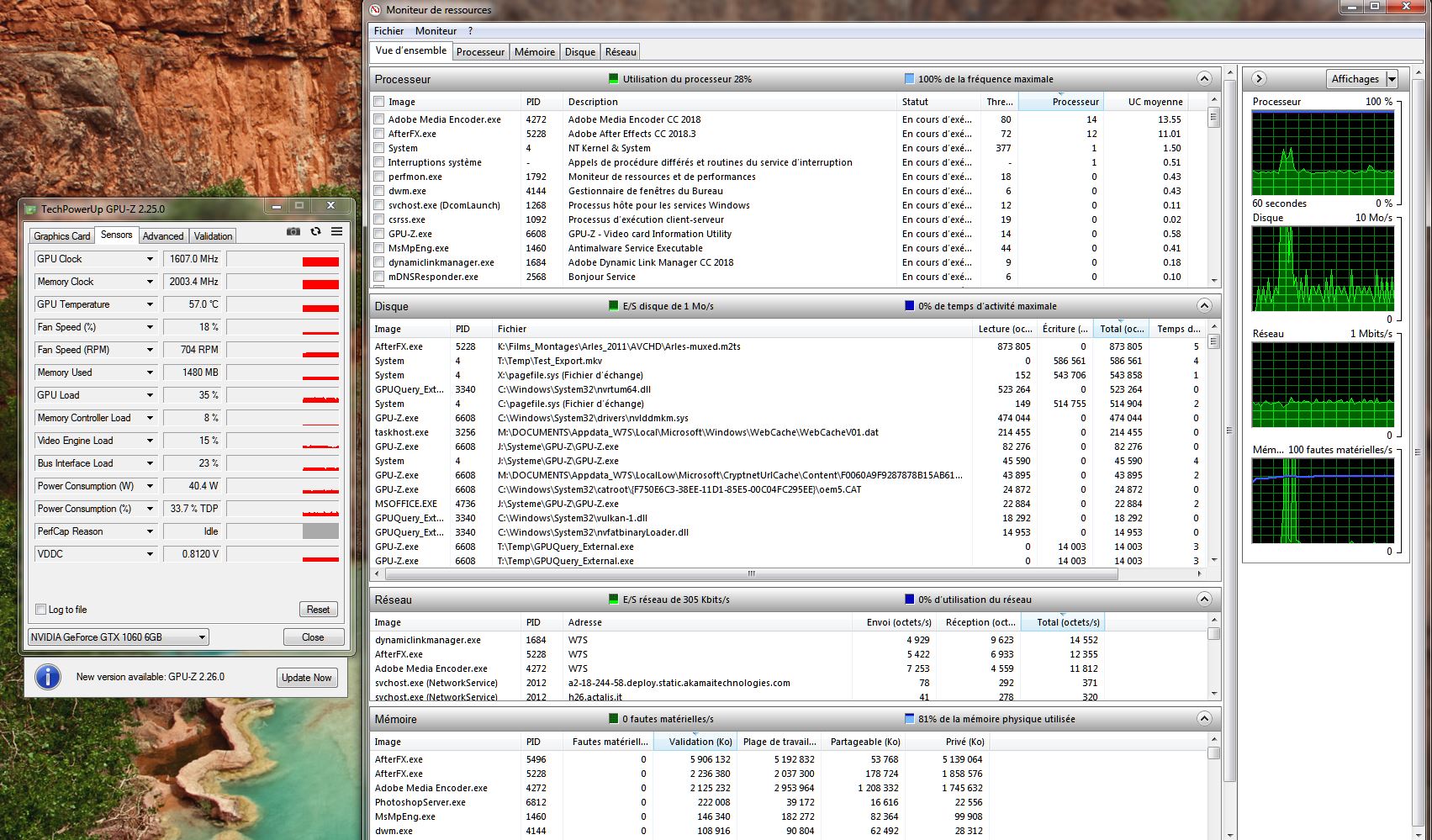Click the Affichages button
Image resolution: width=1432 pixels, height=840 pixels.
(x=1355, y=79)
